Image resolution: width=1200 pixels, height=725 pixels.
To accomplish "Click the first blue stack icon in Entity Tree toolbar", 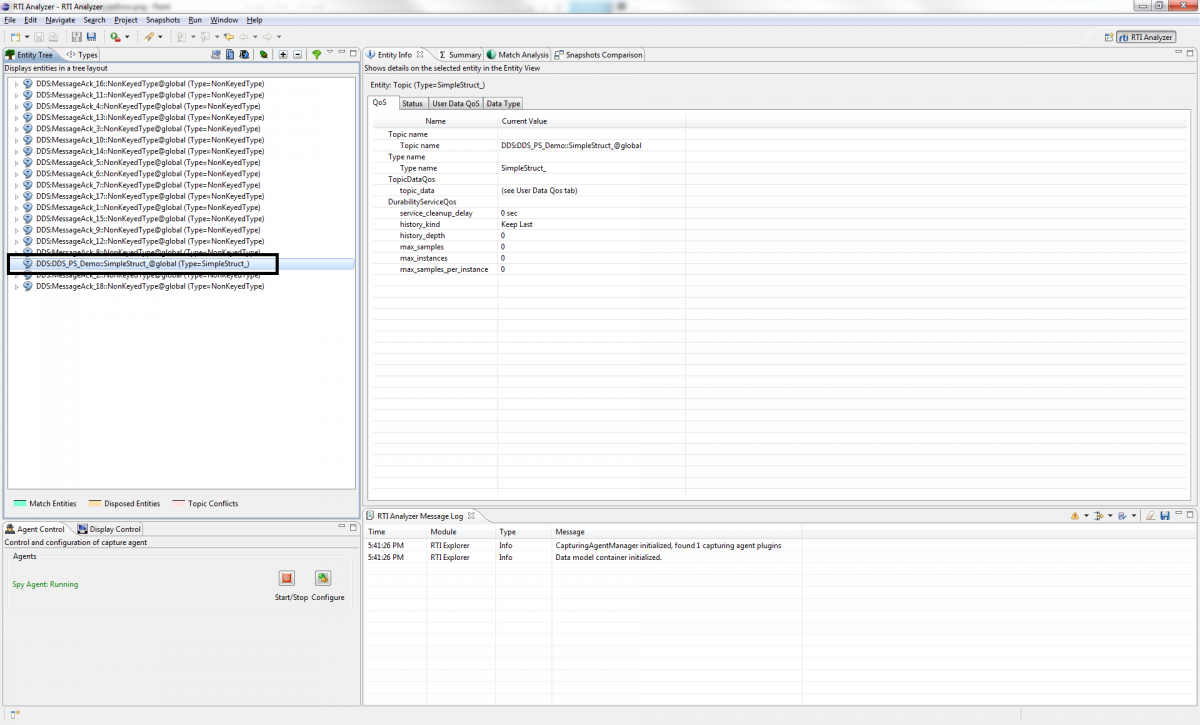I will (x=215, y=55).
